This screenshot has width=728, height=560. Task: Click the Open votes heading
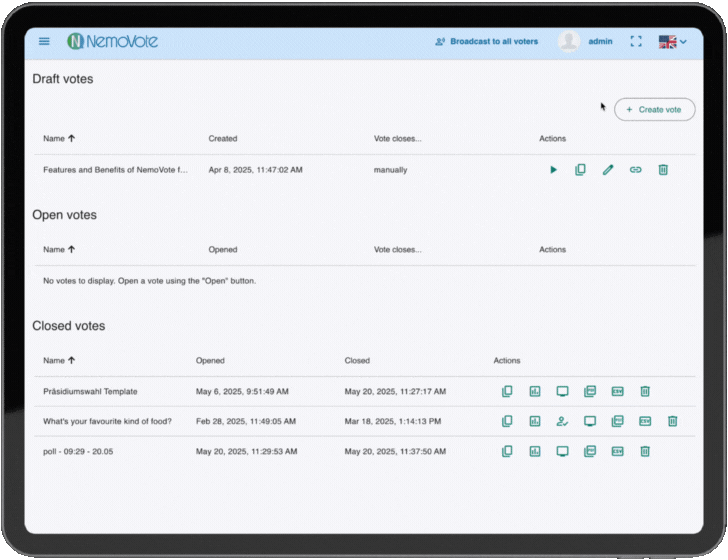(x=65, y=215)
